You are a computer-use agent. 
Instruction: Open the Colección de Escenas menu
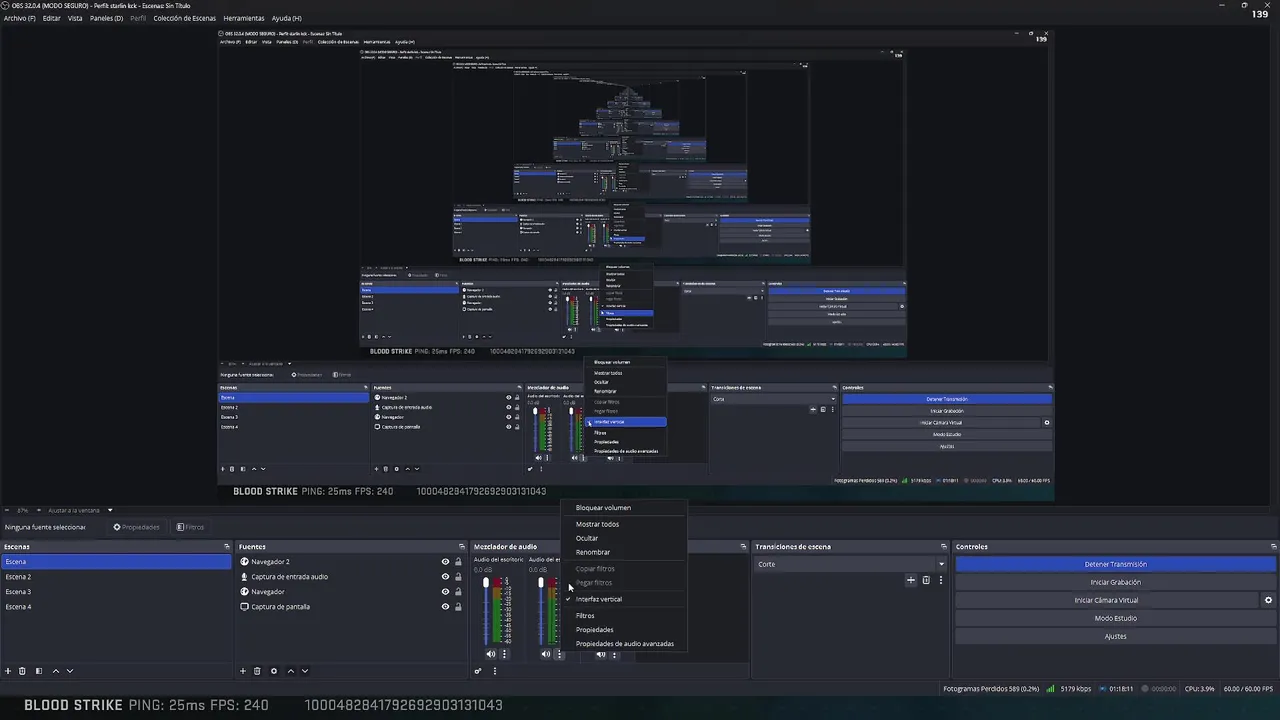184,18
